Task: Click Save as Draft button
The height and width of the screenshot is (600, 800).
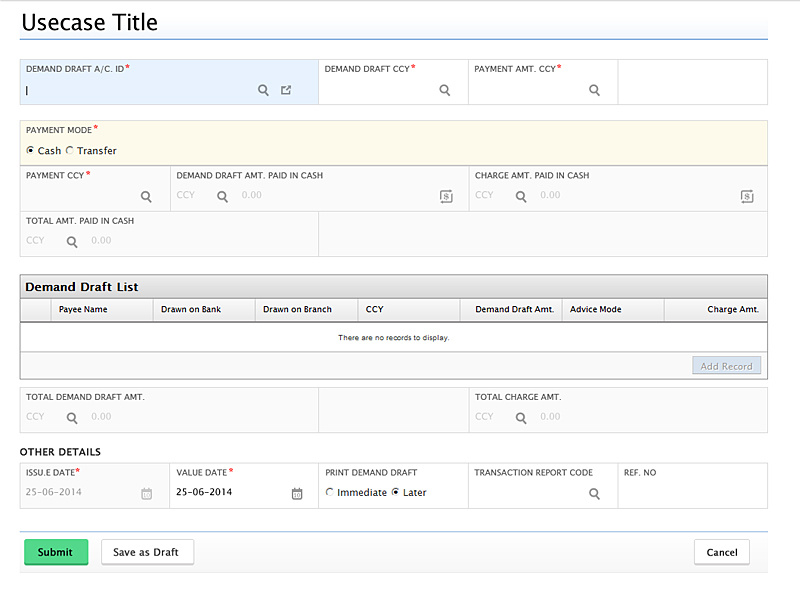Action: [x=147, y=552]
